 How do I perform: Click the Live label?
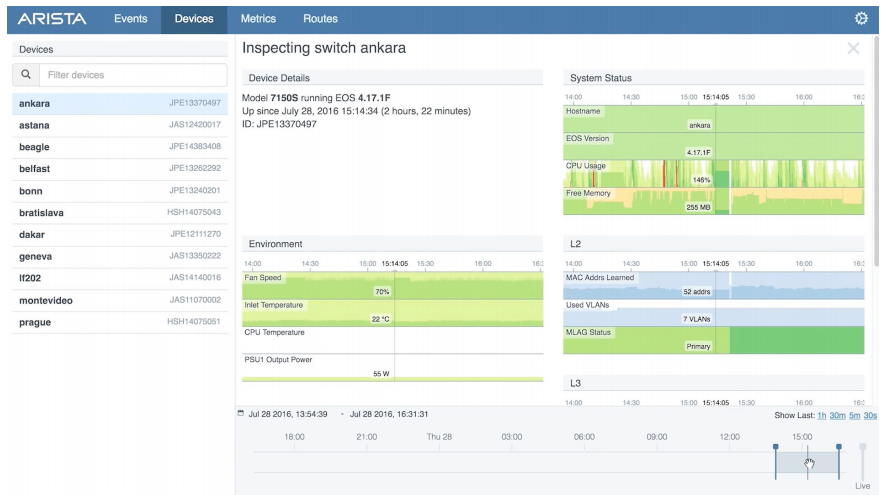[862, 486]
